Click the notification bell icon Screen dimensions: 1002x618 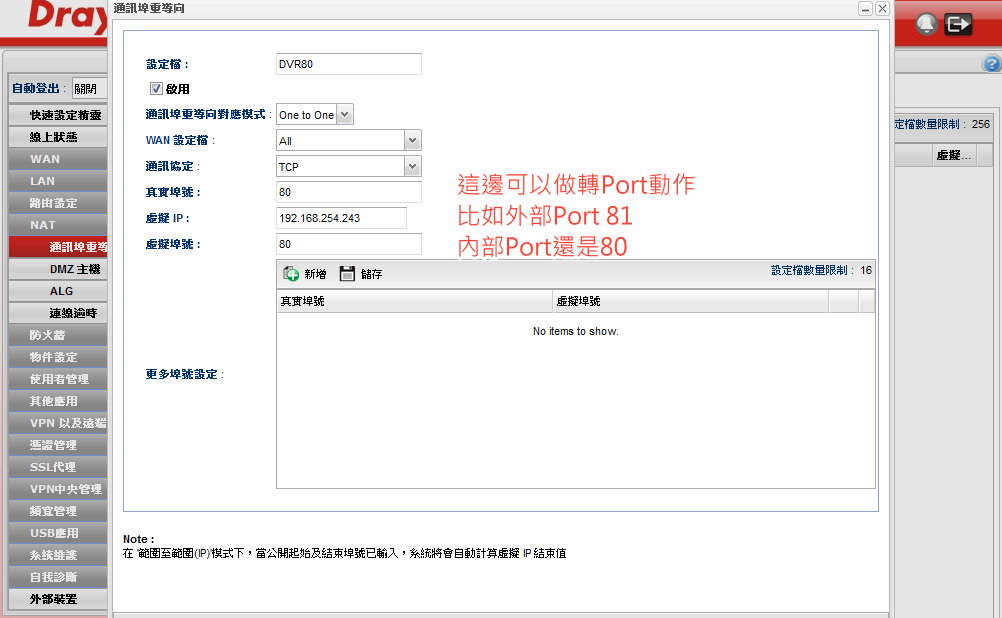point(927,24)
